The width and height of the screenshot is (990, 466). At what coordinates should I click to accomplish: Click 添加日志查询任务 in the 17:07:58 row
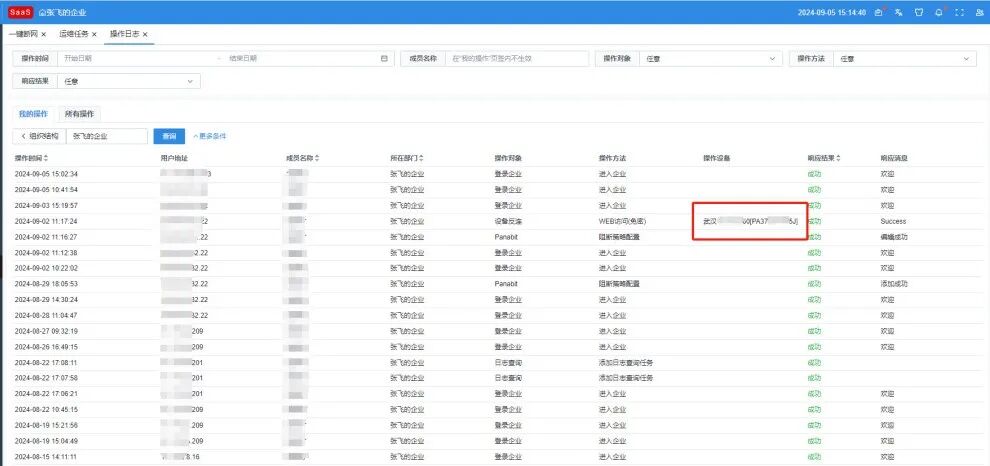point(626,378)
